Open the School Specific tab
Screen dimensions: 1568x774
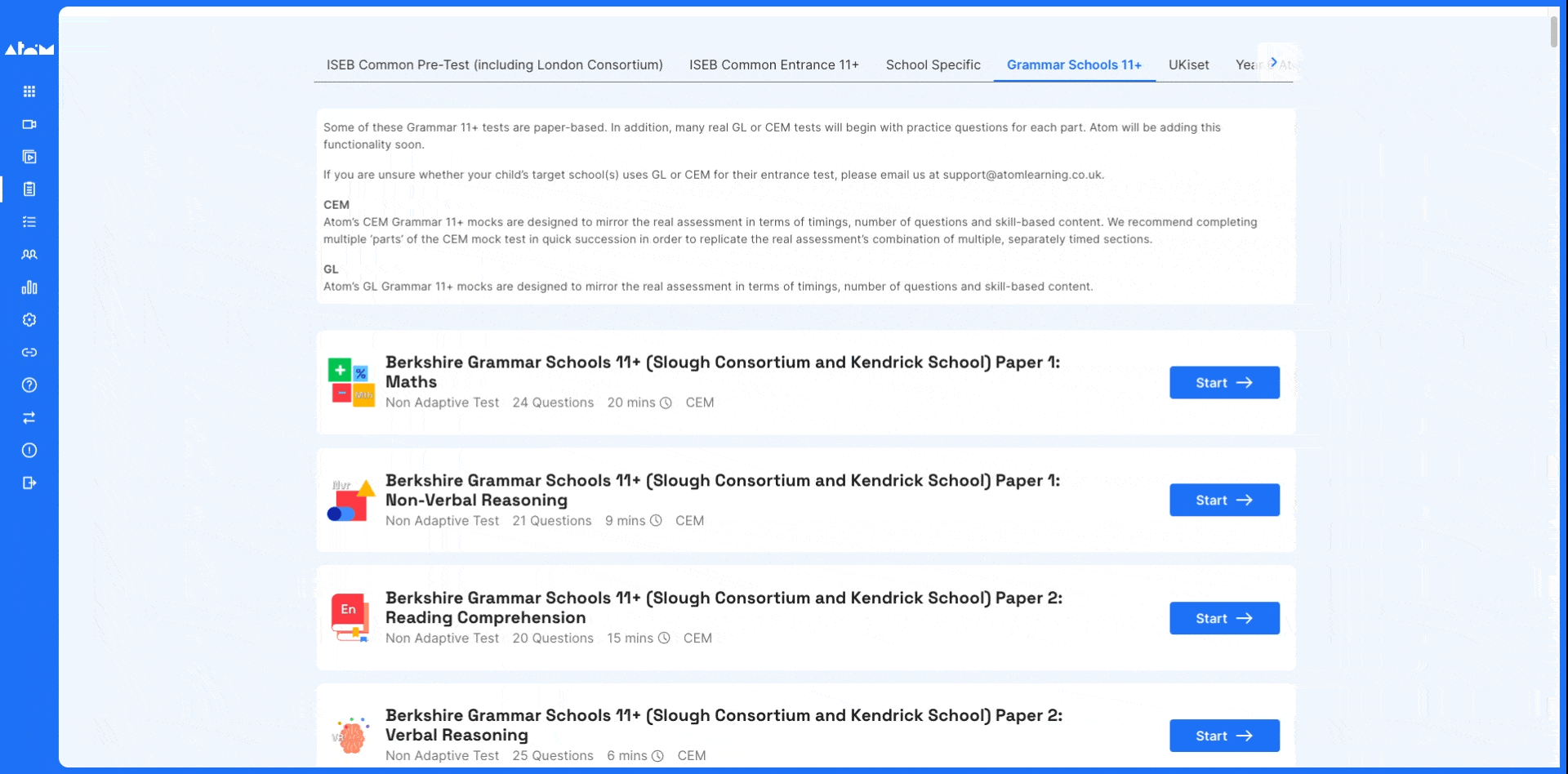pos(933,64)
